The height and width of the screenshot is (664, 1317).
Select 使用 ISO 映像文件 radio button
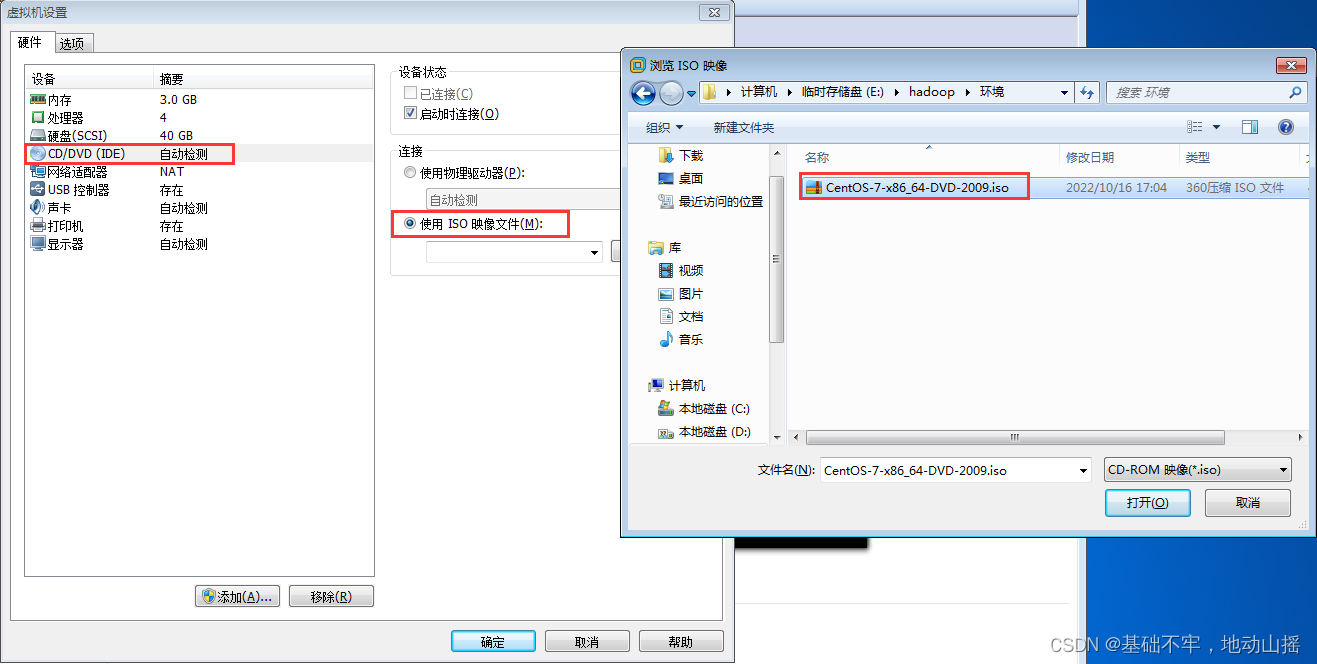coord(410,224)
